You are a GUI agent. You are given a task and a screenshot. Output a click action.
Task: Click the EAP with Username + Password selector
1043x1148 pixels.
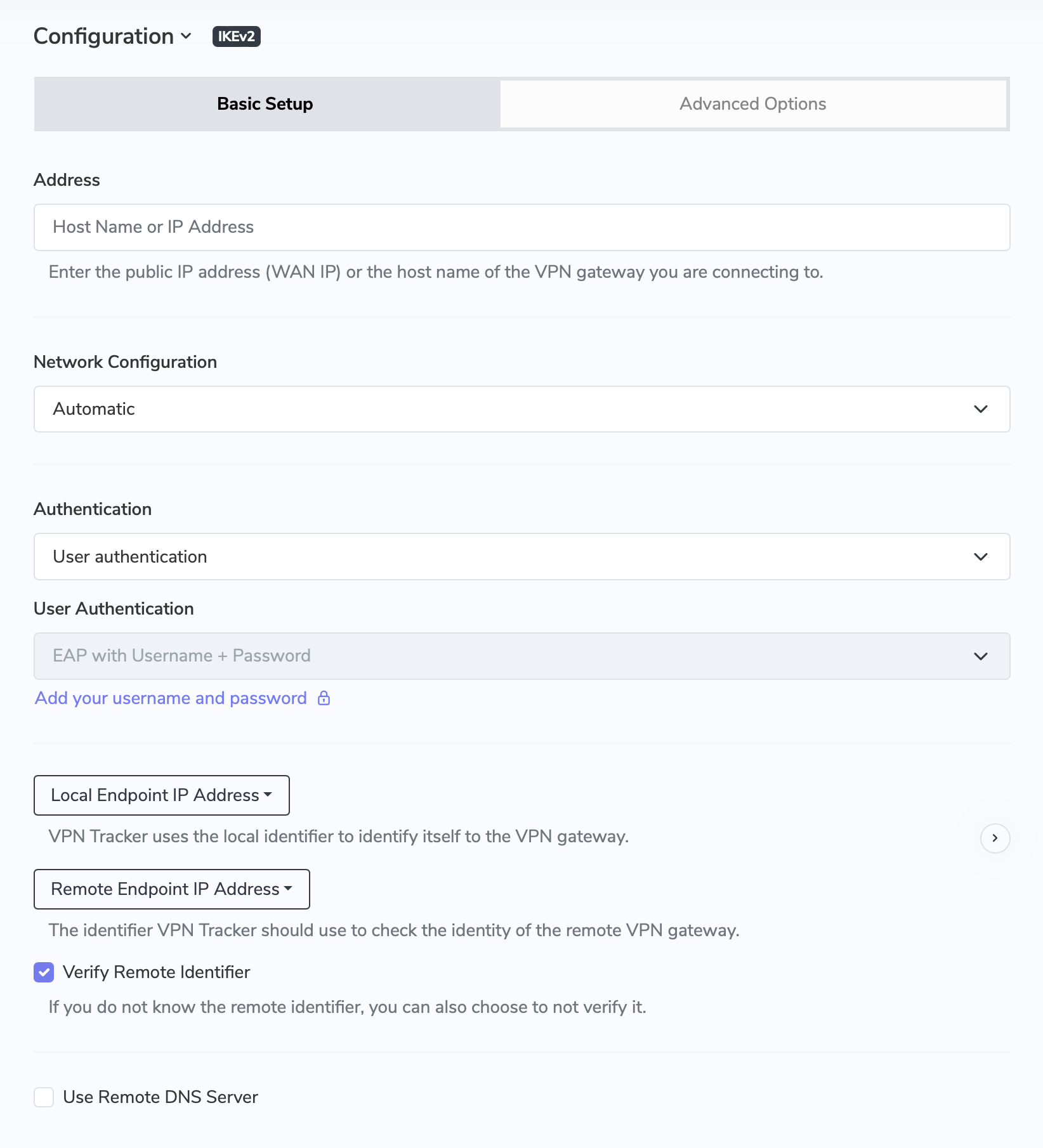click(x=521, y=656)
